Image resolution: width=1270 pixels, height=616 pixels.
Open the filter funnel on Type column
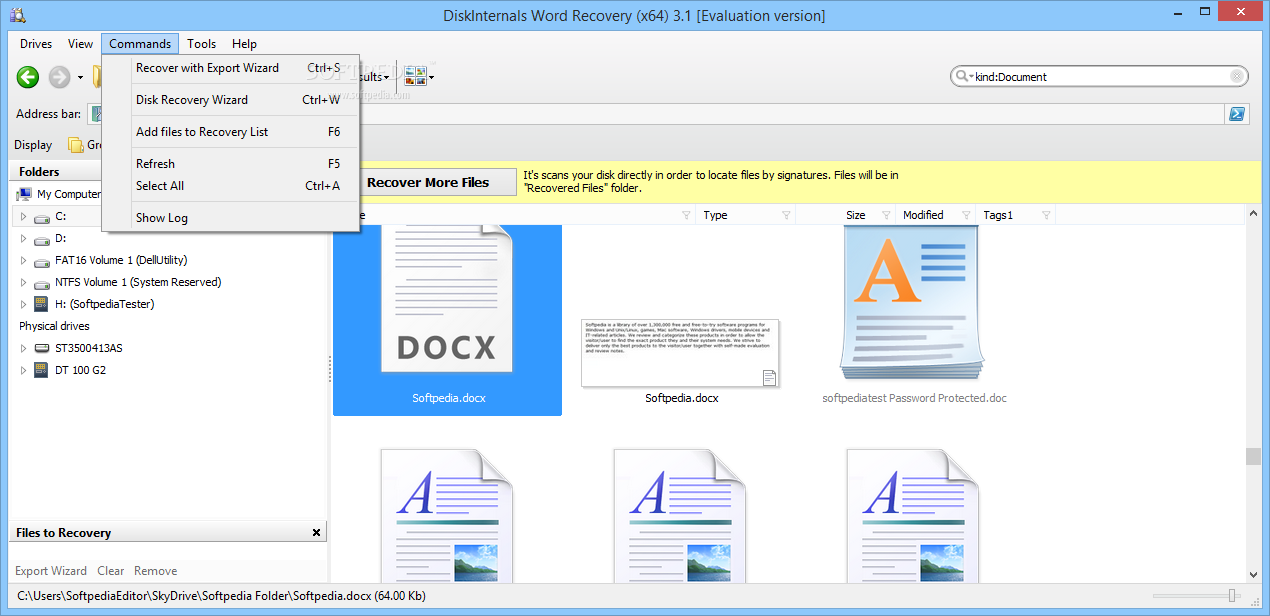786,215
